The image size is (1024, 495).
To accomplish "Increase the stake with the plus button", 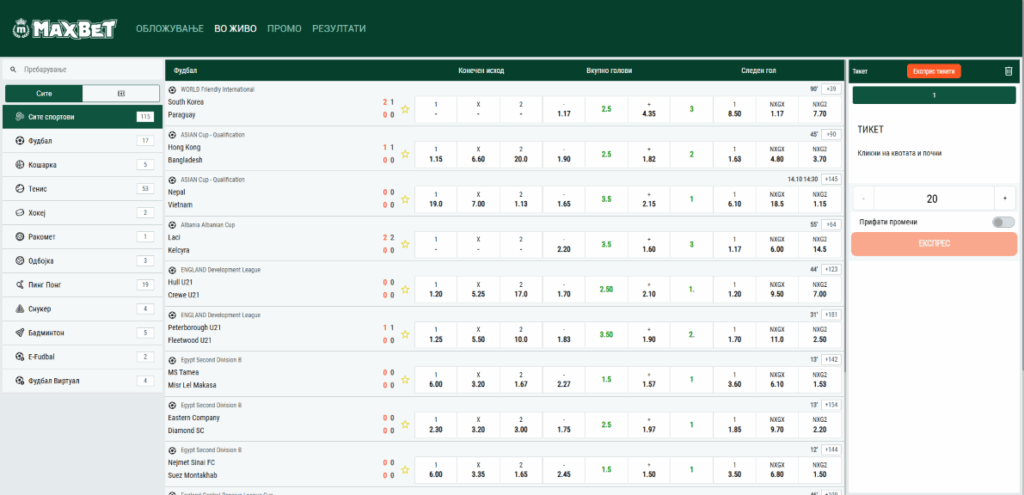I will pos(1005,198).
